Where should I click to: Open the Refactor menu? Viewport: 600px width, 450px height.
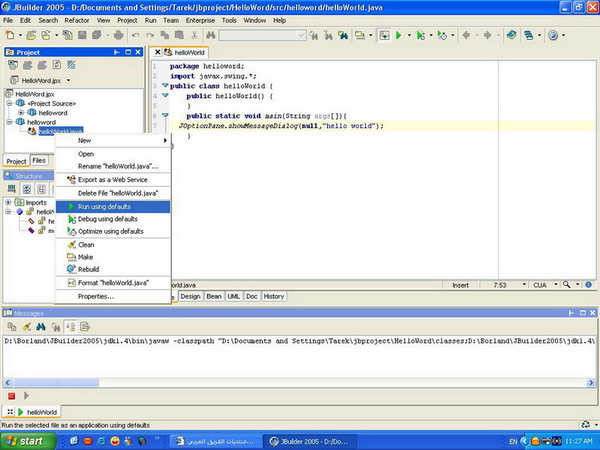pos(77,20)
